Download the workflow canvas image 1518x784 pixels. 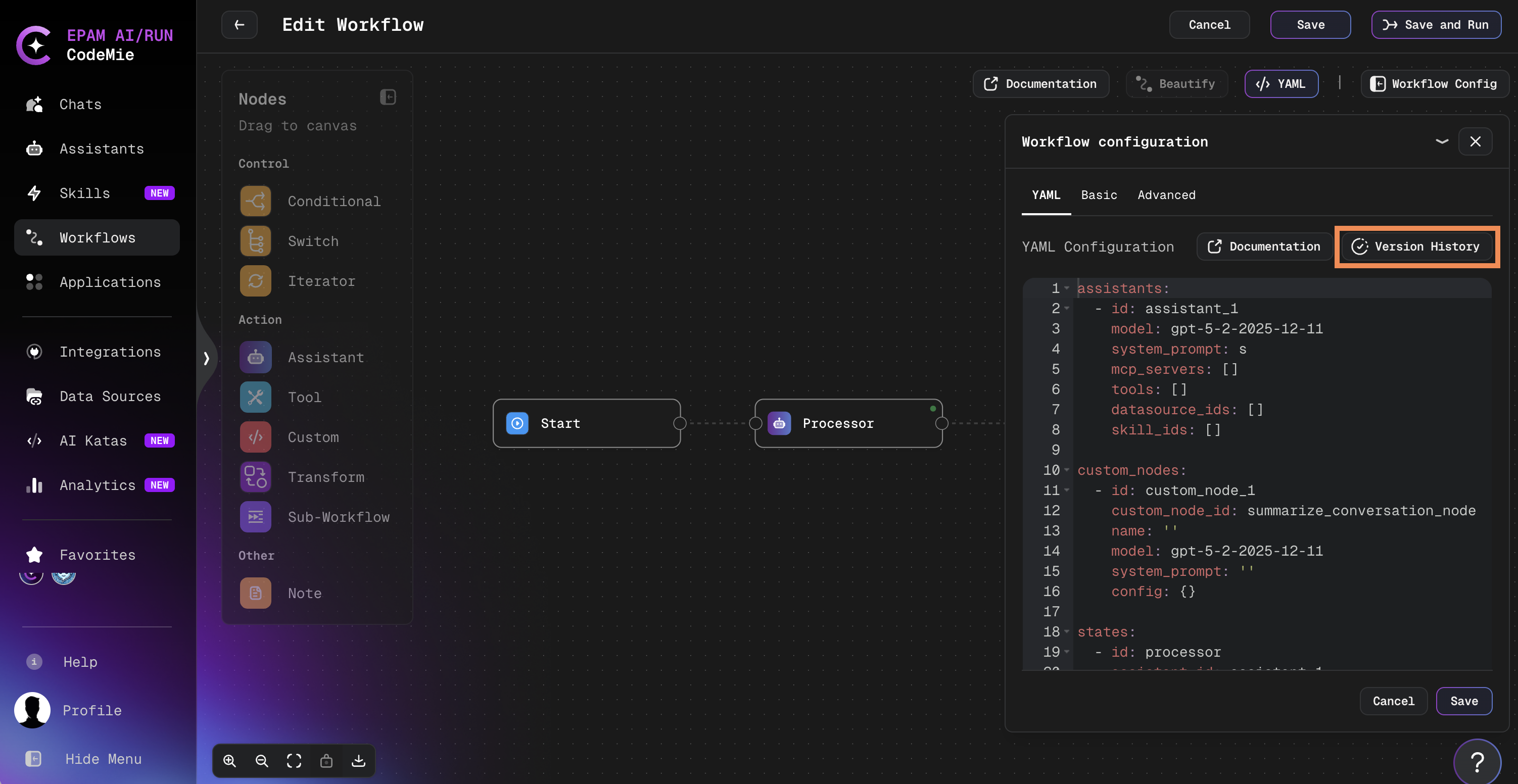[x=358, y=761]
